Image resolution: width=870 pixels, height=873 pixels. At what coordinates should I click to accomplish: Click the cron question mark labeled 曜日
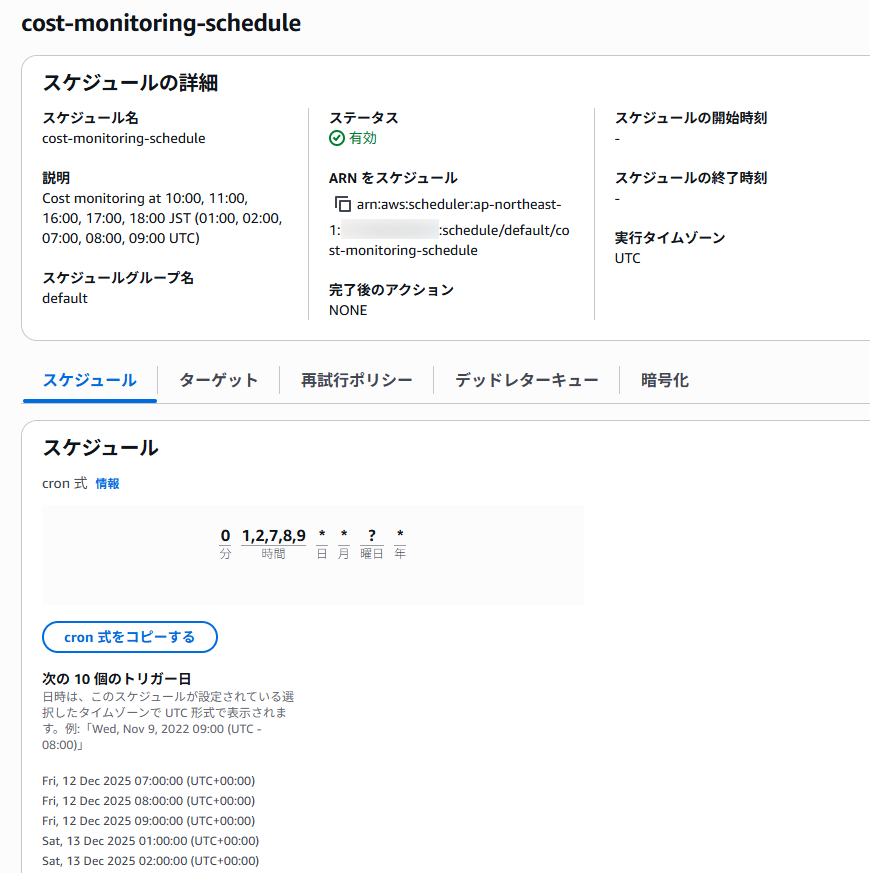[x=372, y=536]
